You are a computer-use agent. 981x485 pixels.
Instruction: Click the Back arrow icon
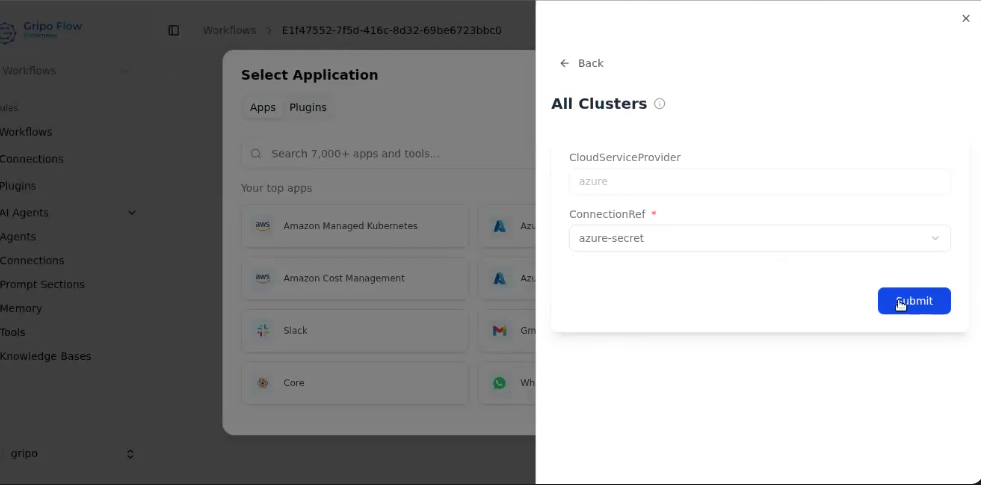[565, 63]
